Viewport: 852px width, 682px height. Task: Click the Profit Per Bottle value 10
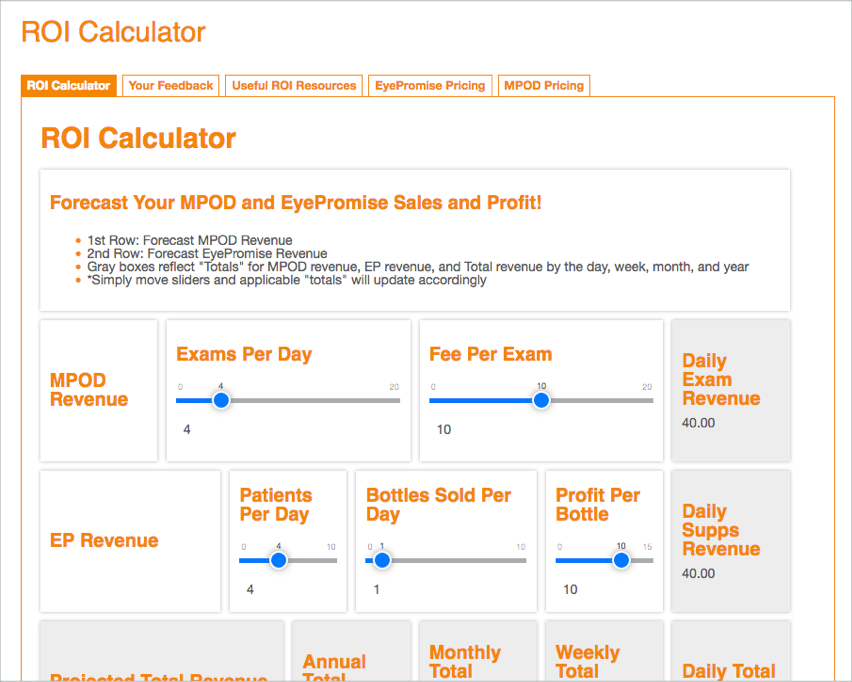[570, 589]
